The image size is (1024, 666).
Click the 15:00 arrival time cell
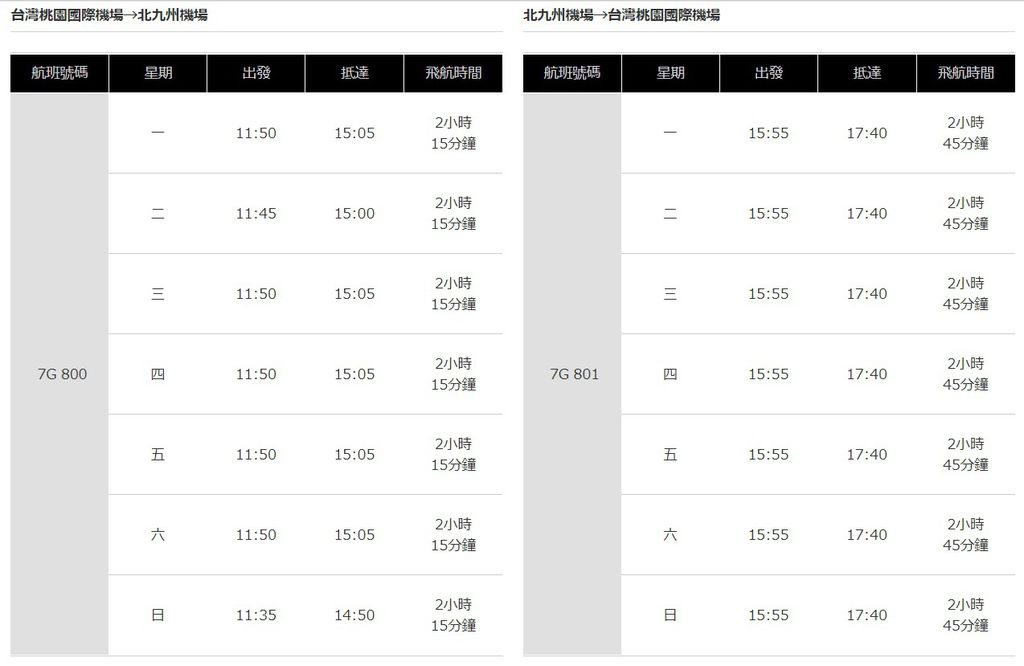coord(355,214)
